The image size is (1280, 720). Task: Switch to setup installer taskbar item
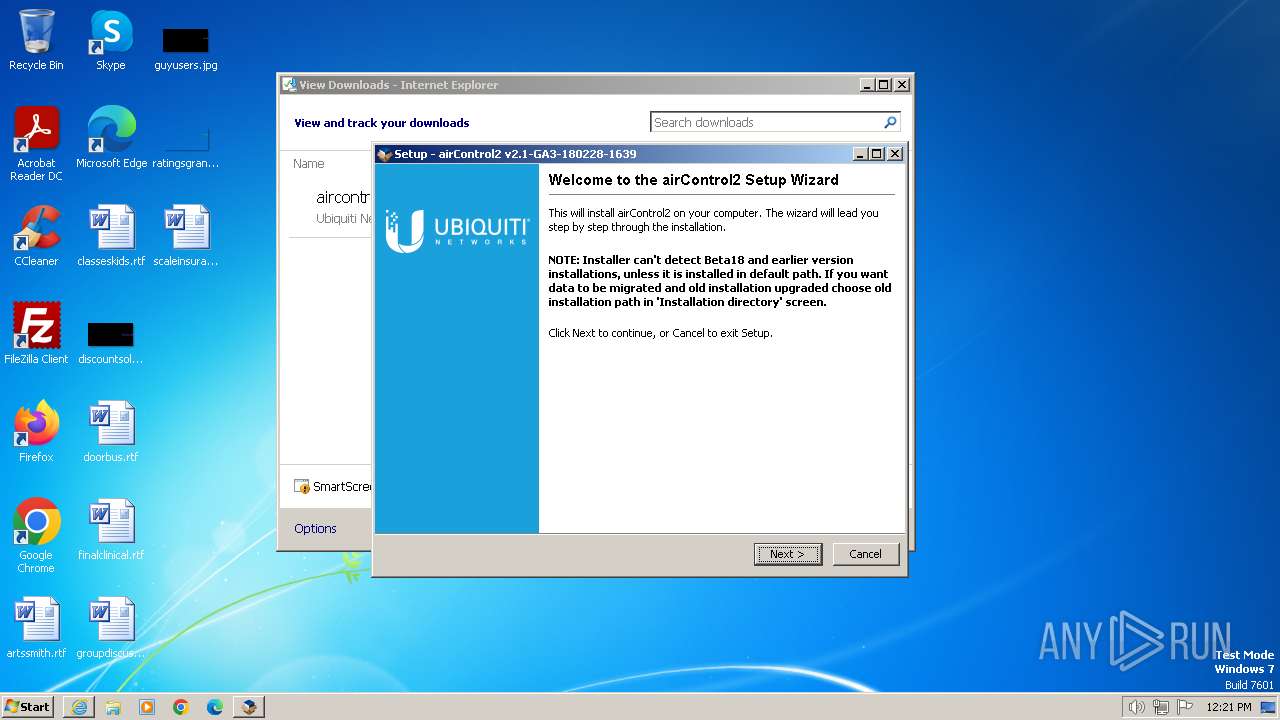pos(249,707)
